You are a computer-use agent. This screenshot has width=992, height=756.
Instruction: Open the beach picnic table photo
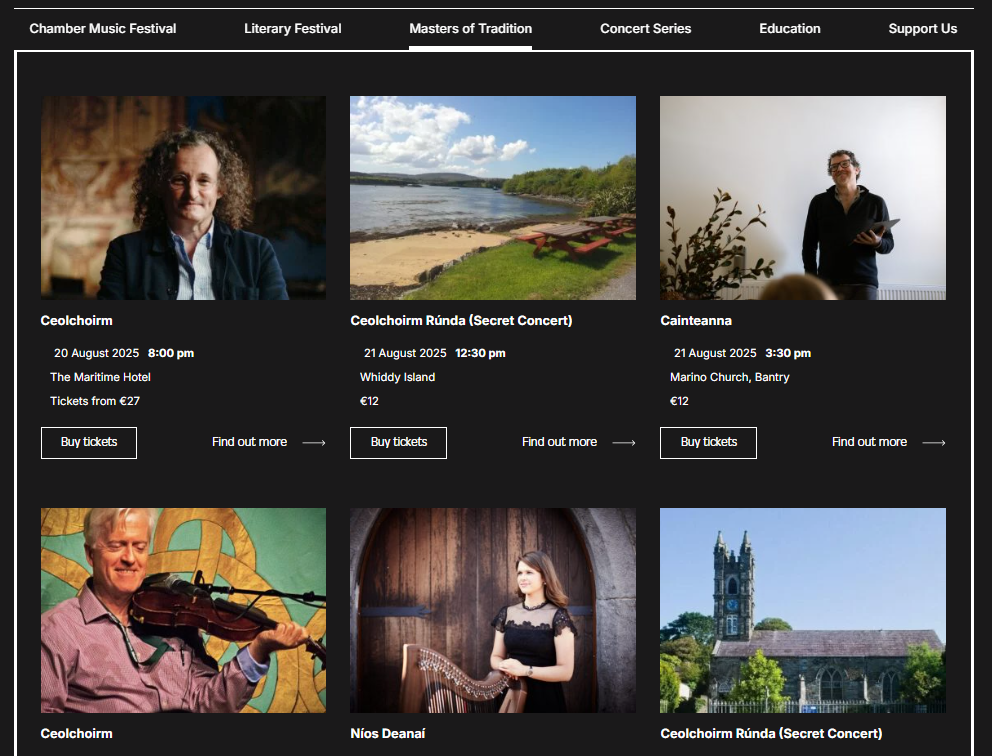493,198
